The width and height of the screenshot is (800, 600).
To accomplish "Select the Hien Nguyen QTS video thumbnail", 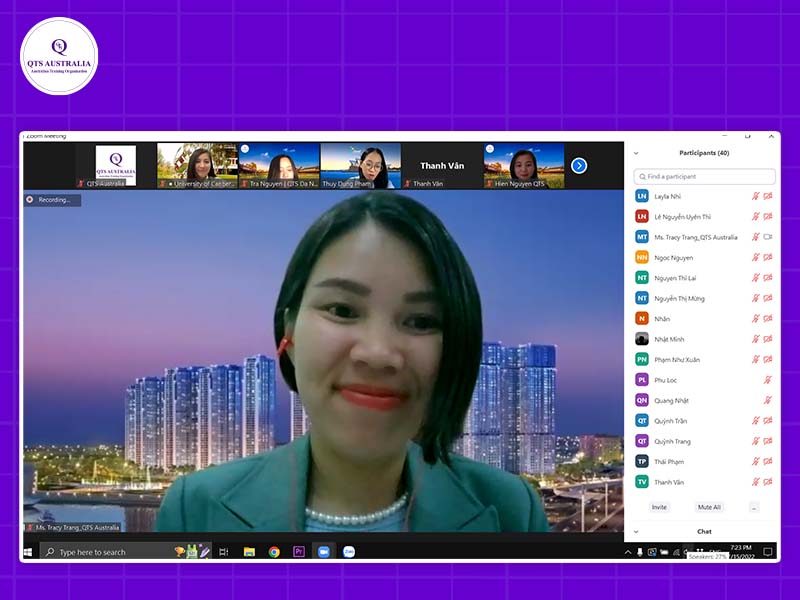I will (524, 166).
